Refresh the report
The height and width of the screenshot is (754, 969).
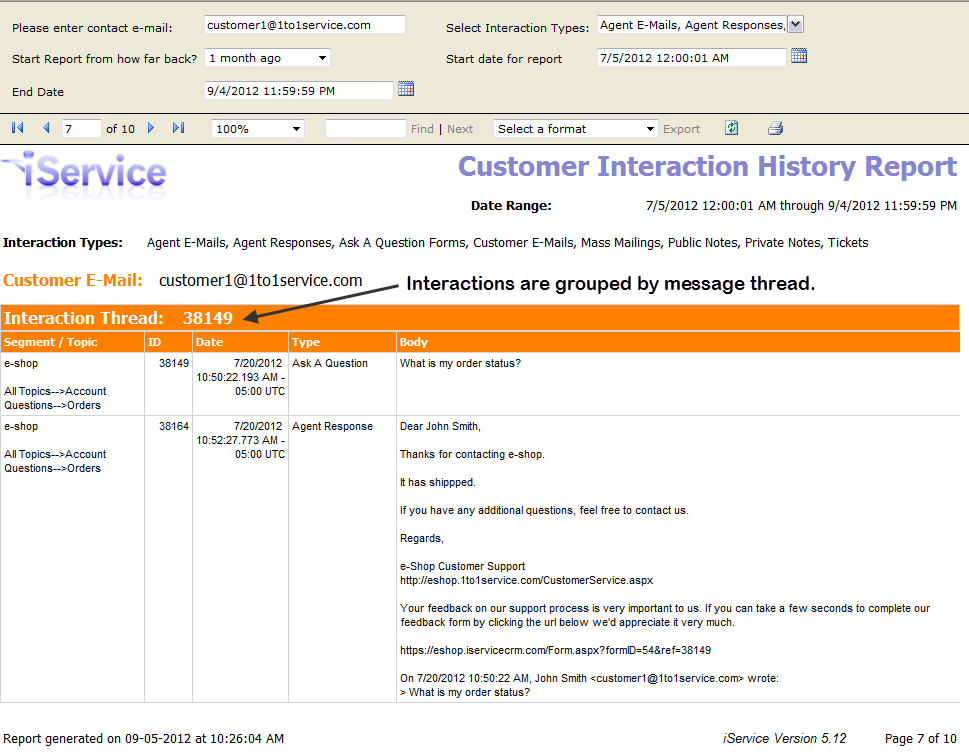click(x=732, y=128)
